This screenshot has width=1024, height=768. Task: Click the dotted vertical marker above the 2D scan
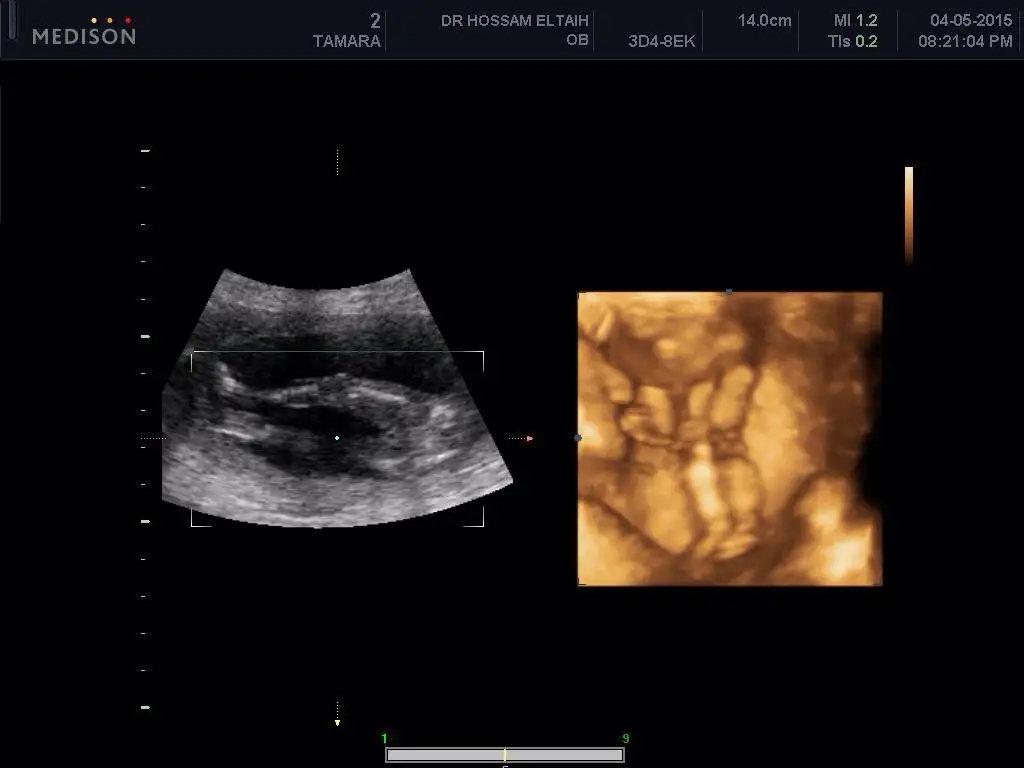pos(337,162)
